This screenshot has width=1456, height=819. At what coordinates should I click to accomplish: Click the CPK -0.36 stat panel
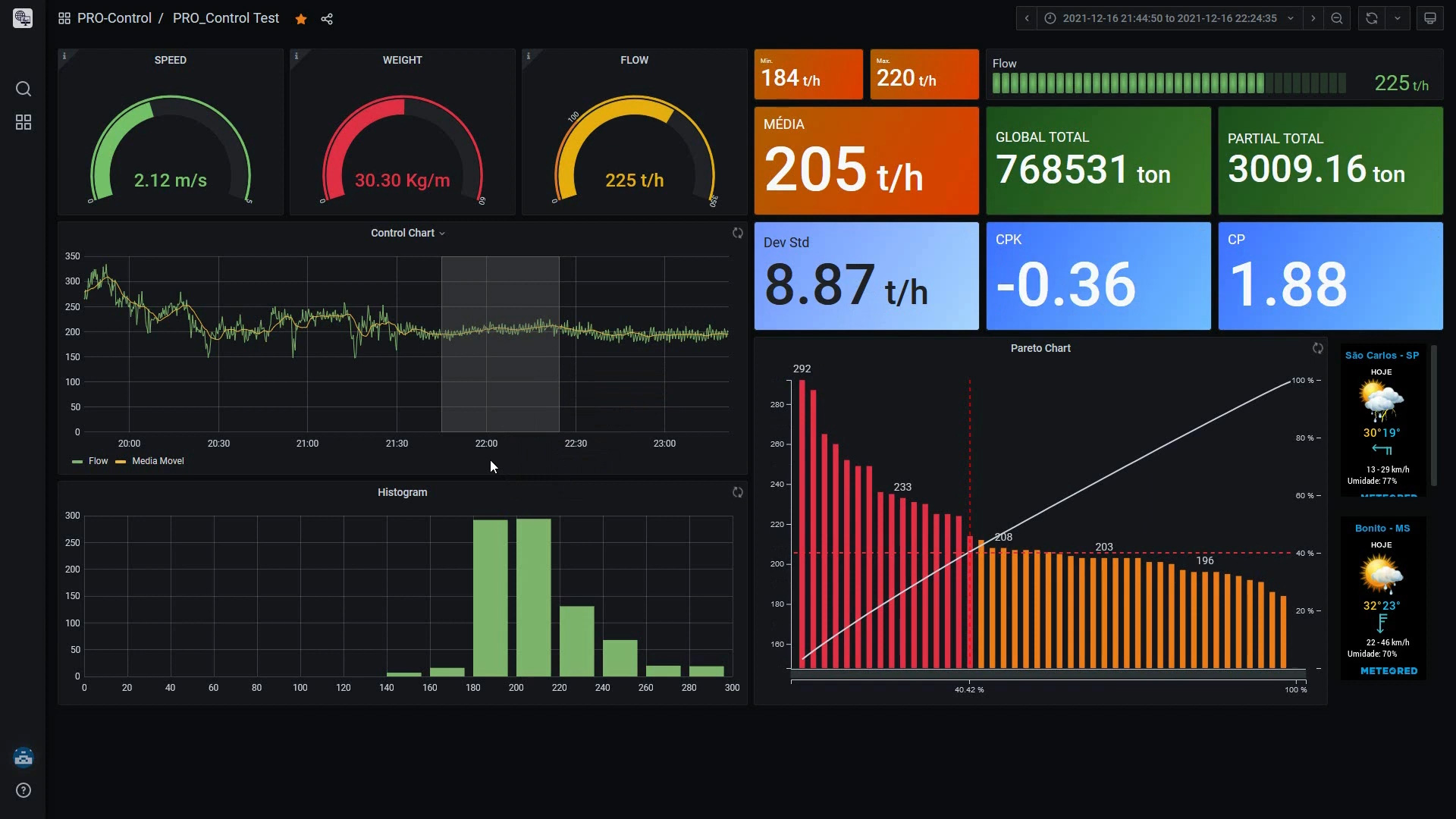[x=1099, y=276]
